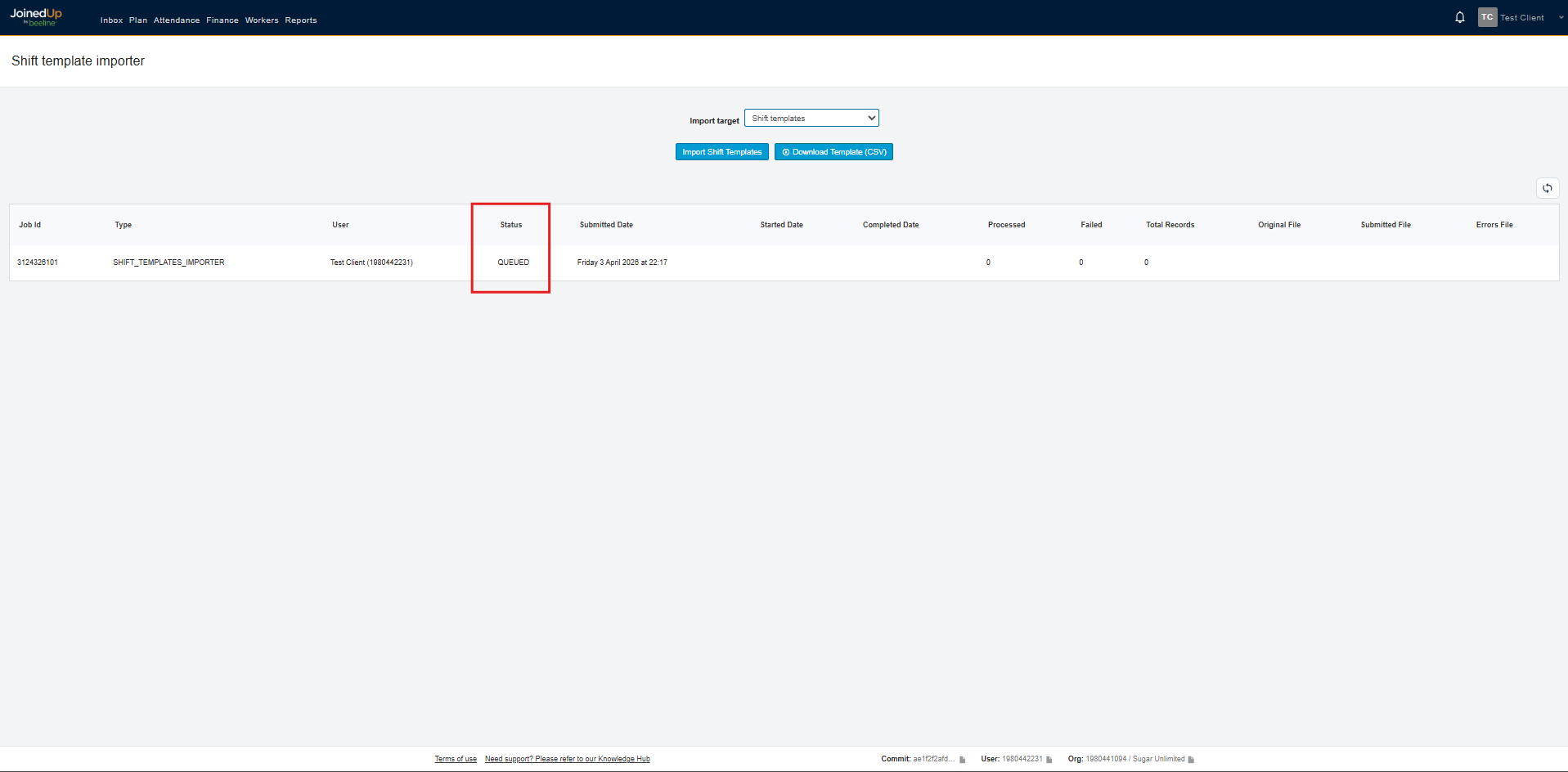Open the Plan menu
The width and height of the screenshot is (1568, 772).
(138, 20)
